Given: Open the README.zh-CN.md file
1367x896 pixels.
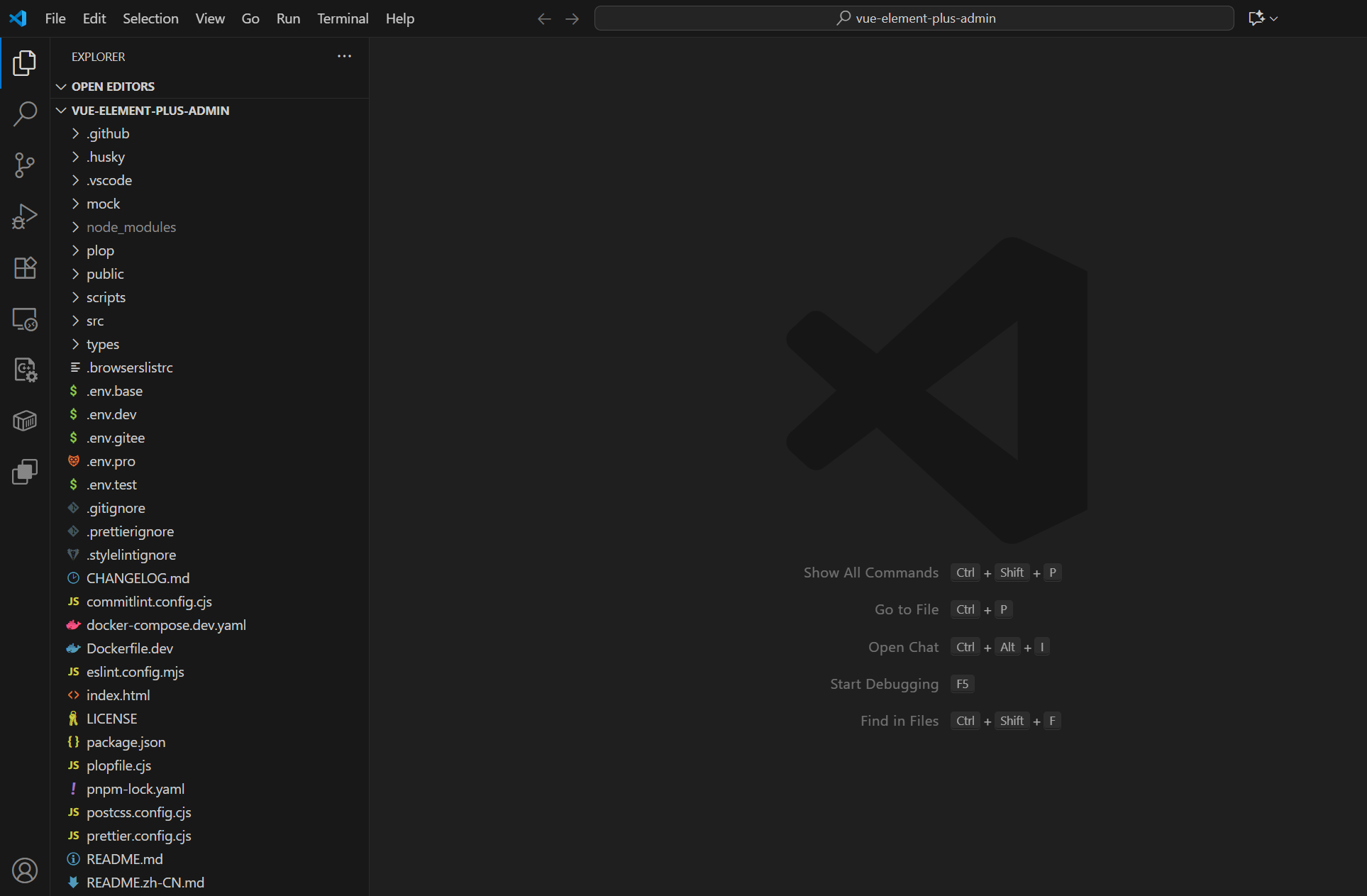Looking at the screenshot, I should point(209,883).
